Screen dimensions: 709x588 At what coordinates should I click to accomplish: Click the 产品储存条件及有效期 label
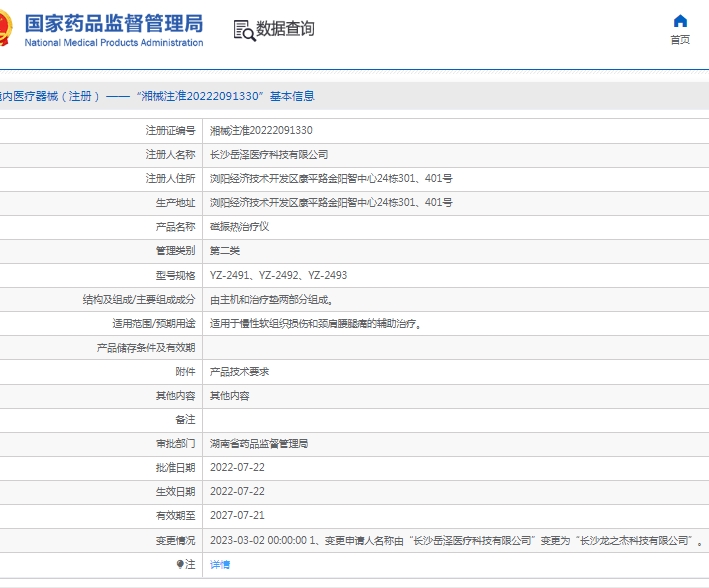coord(146,348)
